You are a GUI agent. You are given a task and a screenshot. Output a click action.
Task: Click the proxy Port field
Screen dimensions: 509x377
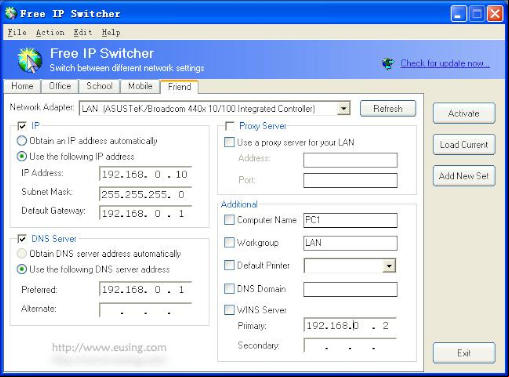click(350, 180)
